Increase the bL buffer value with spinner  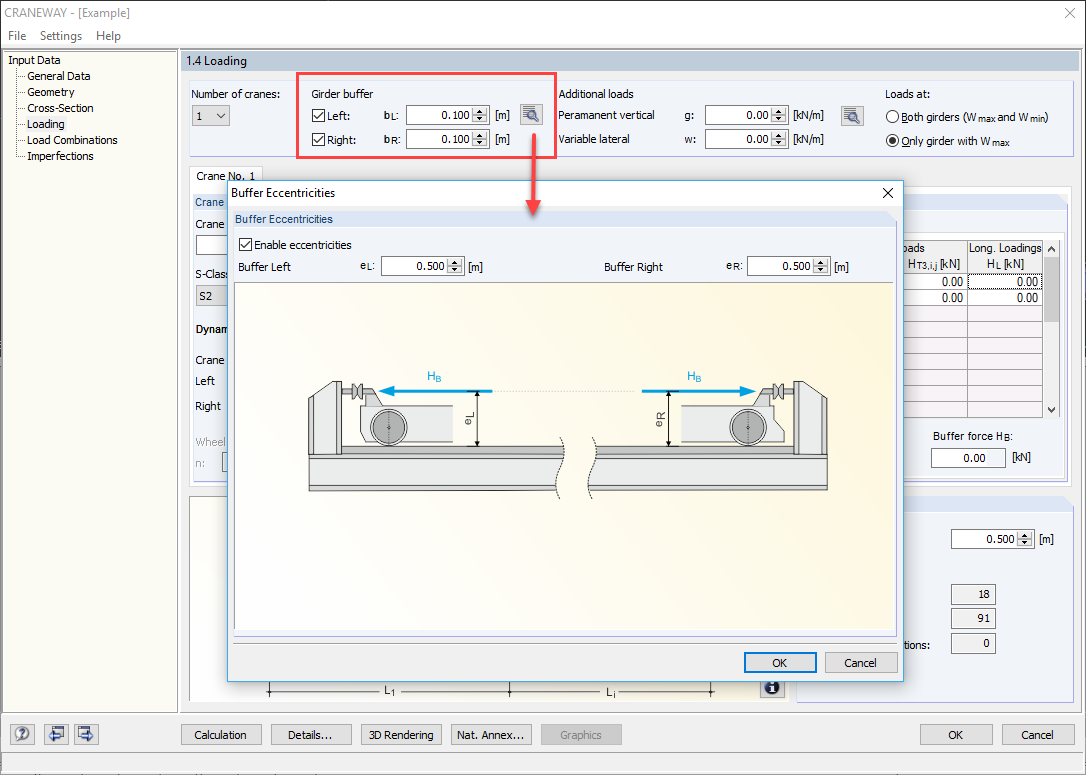click(480, 111)
